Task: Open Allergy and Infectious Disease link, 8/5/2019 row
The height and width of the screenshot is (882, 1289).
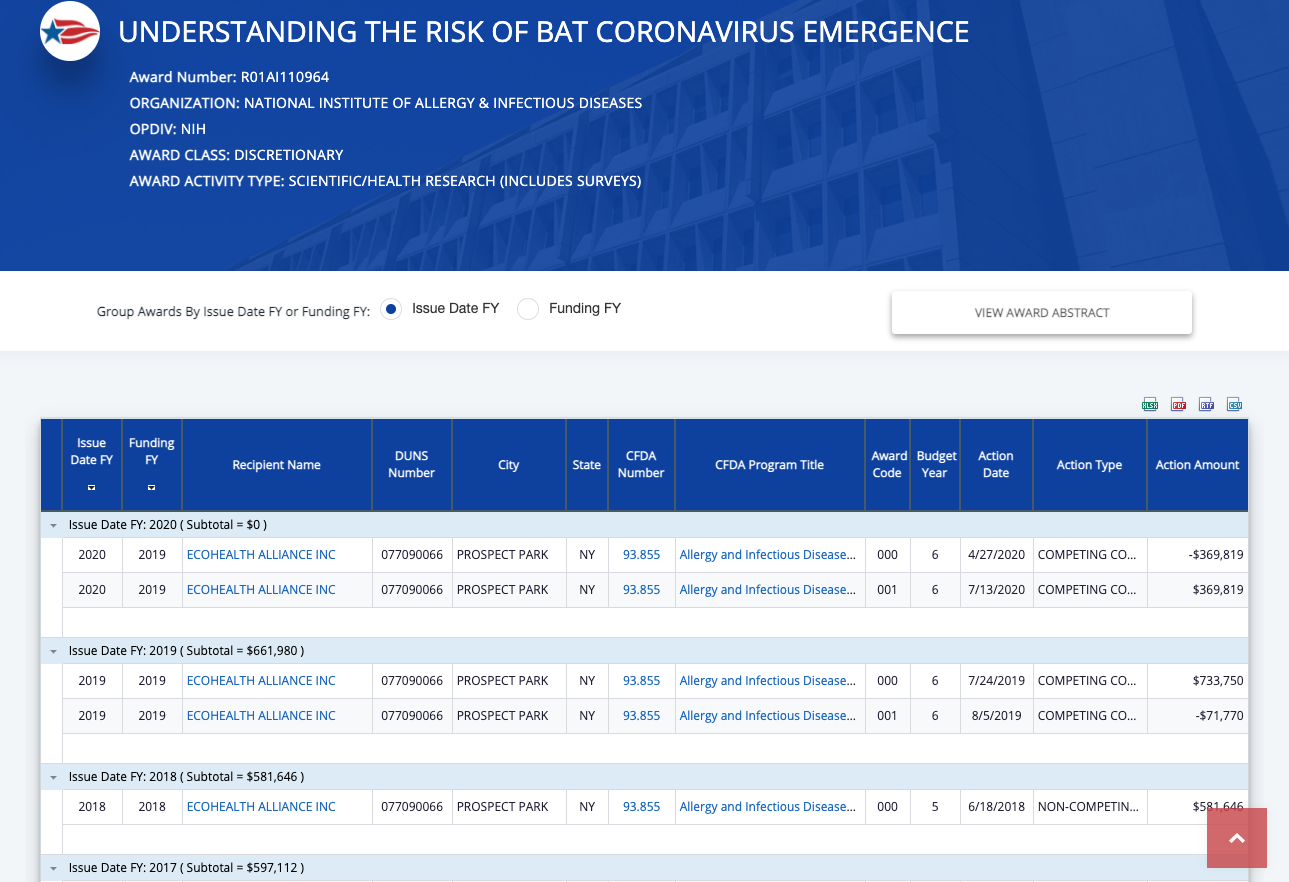Action: (x=768, y=716)
